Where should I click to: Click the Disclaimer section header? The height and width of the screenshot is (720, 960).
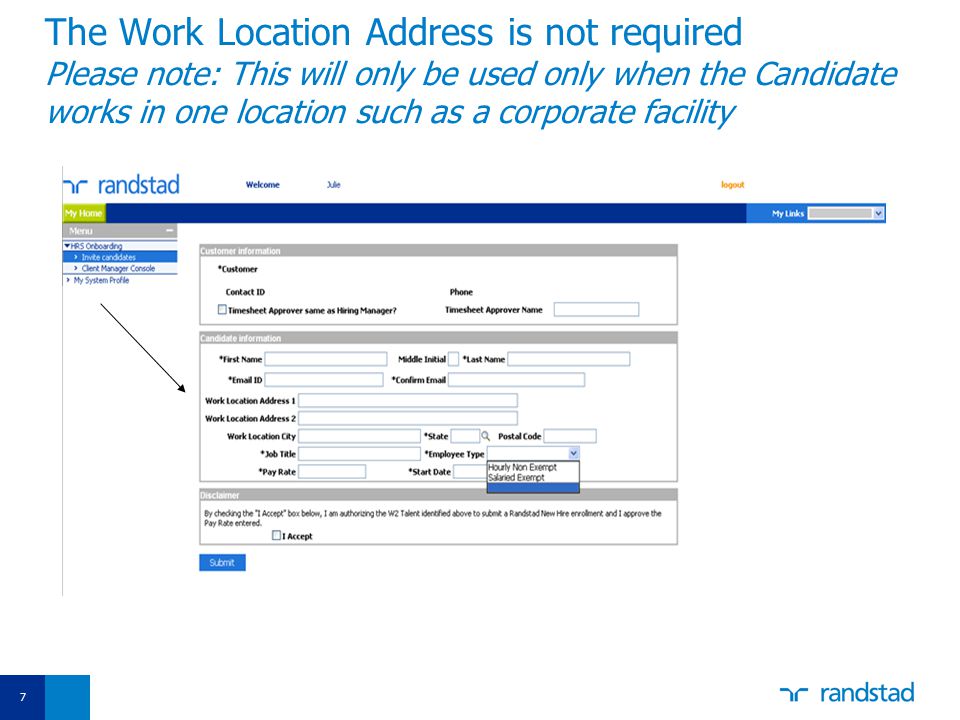coord(438,495)
